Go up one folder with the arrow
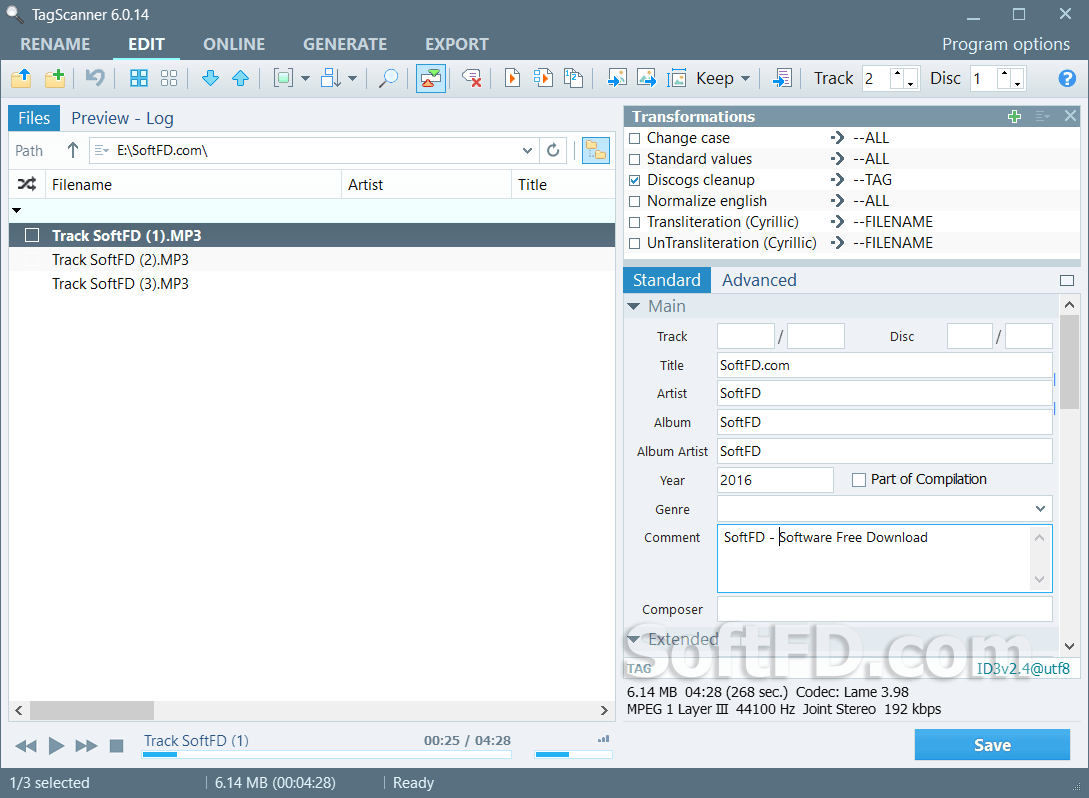The height and width of the screenshot is (798, 1089). click(72, 150)
